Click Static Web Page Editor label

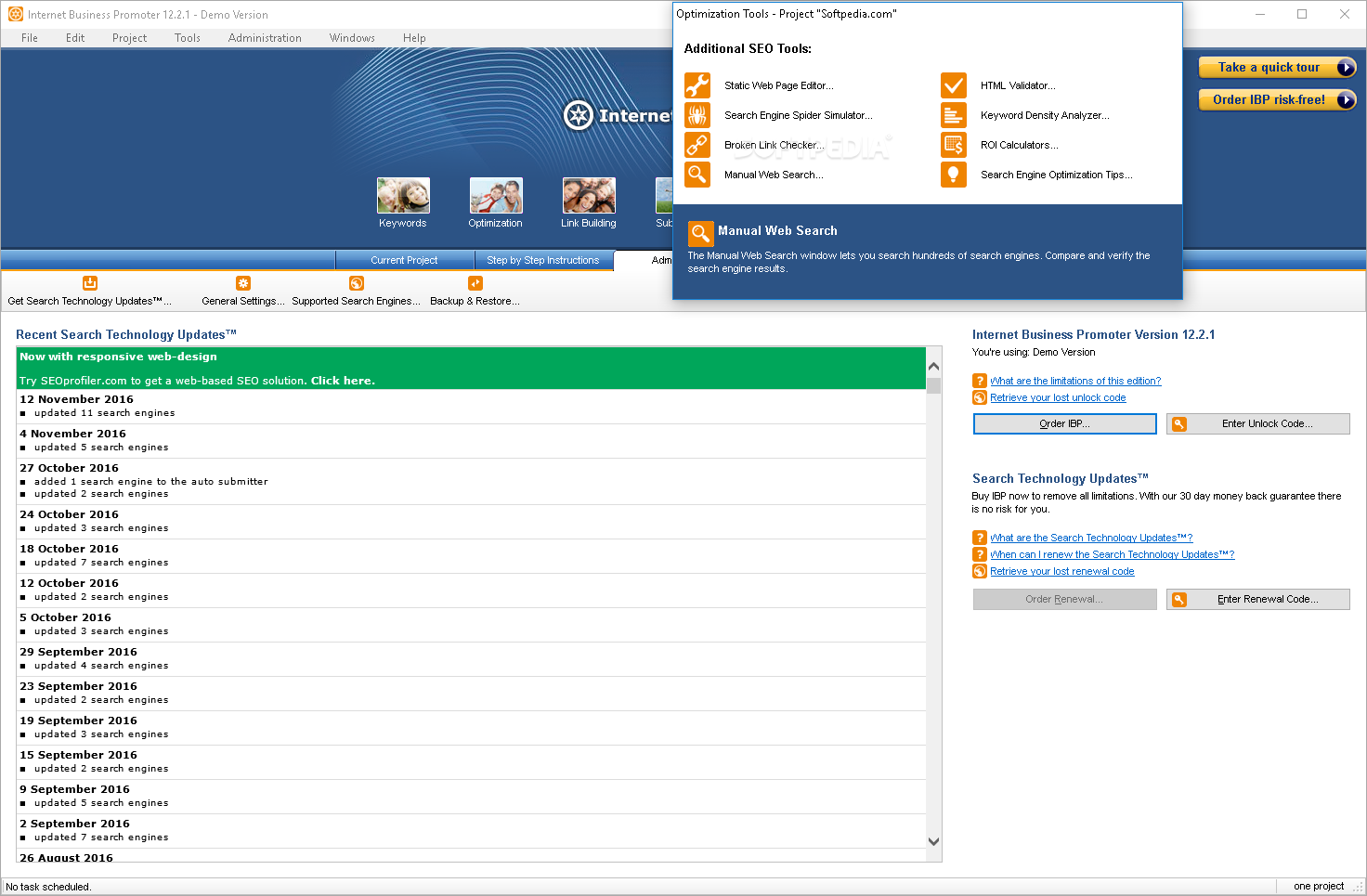778,85
